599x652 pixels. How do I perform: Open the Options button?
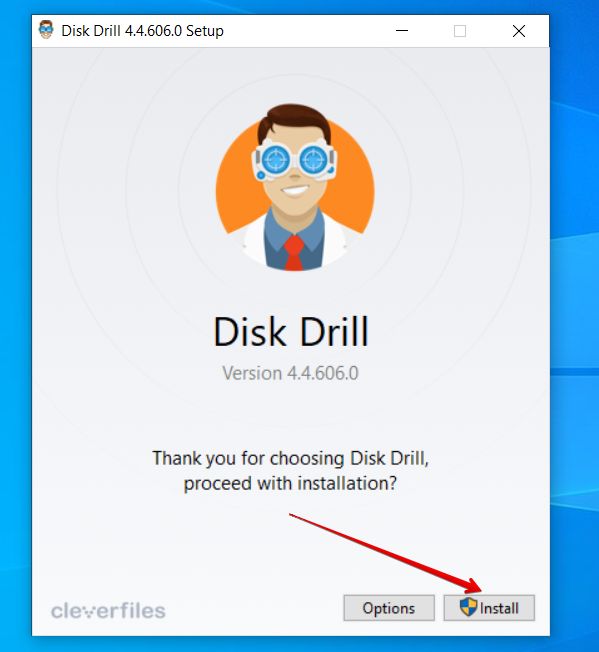(389, 608)
